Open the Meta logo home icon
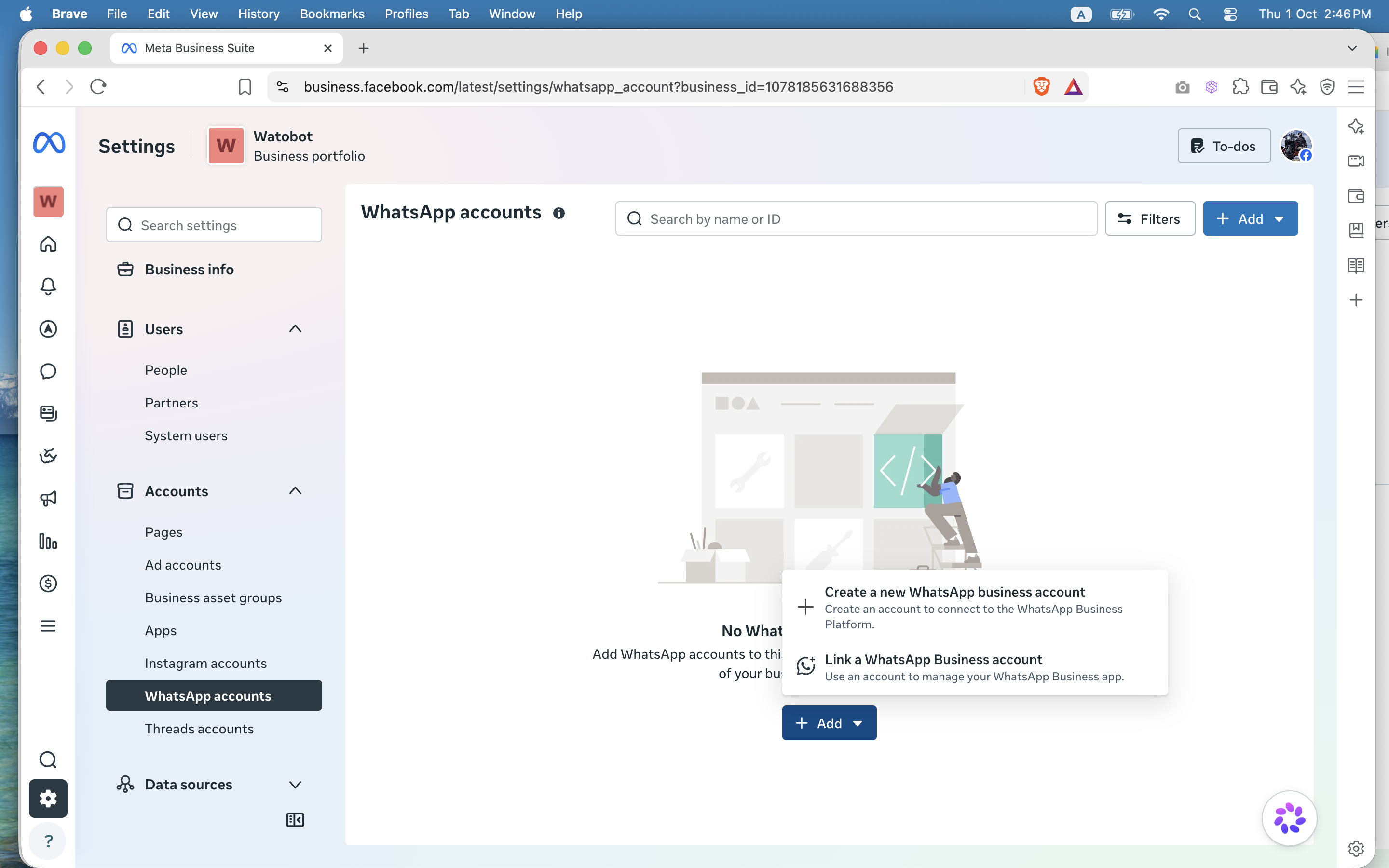The image size is (1389, 868). [49, 143]
